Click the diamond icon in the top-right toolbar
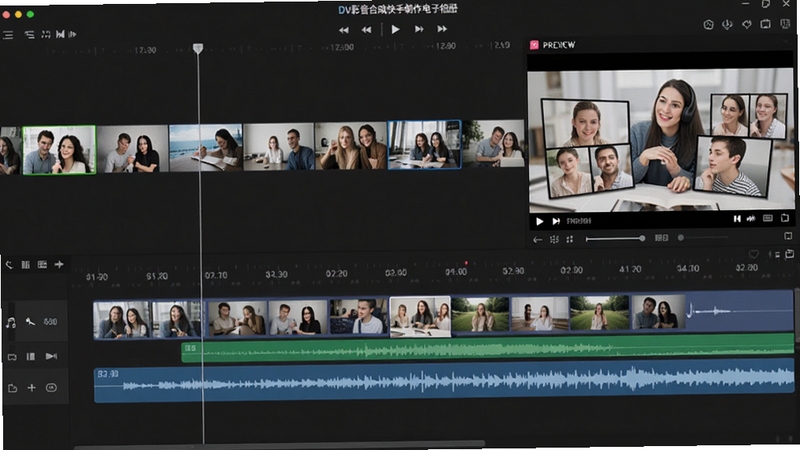800x450 pixels. (746, 24)
